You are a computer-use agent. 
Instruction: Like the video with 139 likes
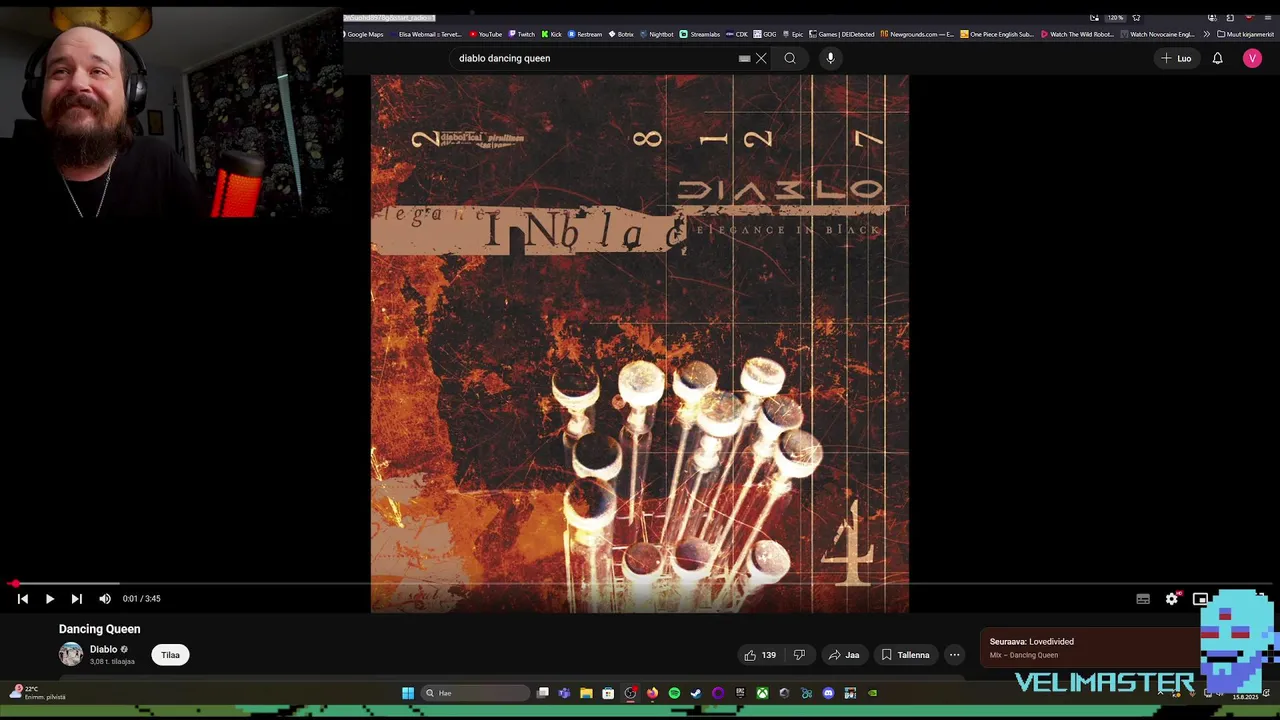coord(760,655)
